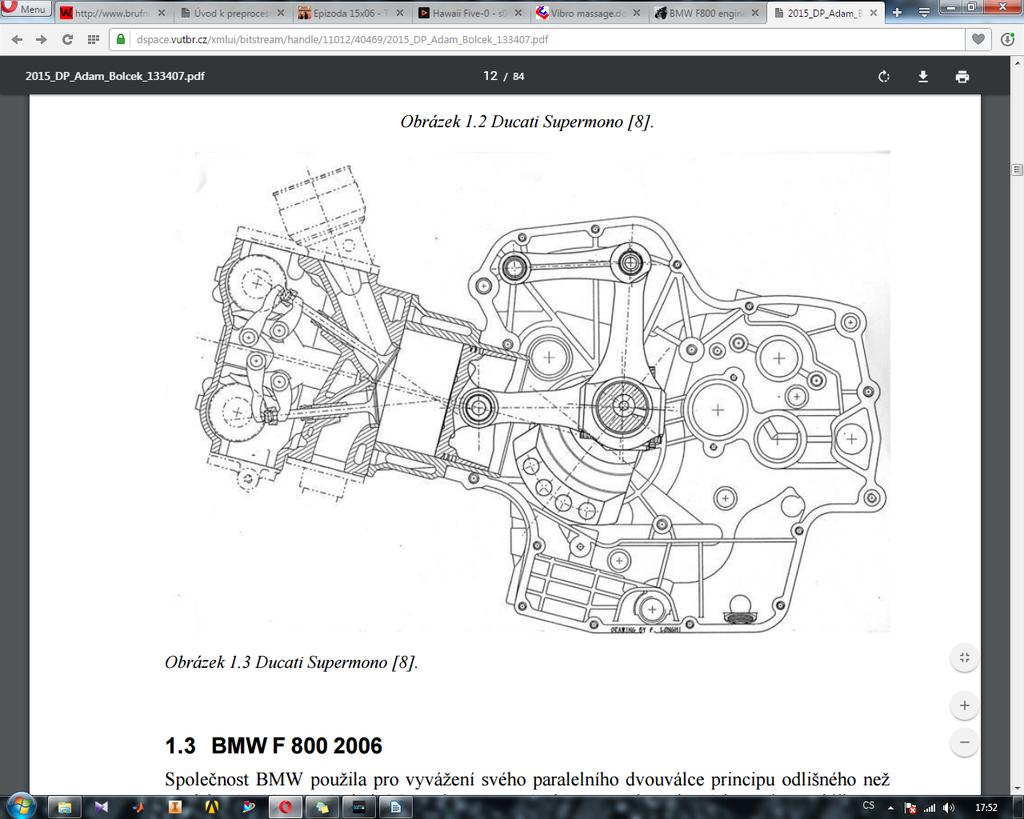The height and width of the screenshot is (819, 1024).
Task: Edit the PDF page number 12 field
Action: pyautogui.click(x=490, y=76)
